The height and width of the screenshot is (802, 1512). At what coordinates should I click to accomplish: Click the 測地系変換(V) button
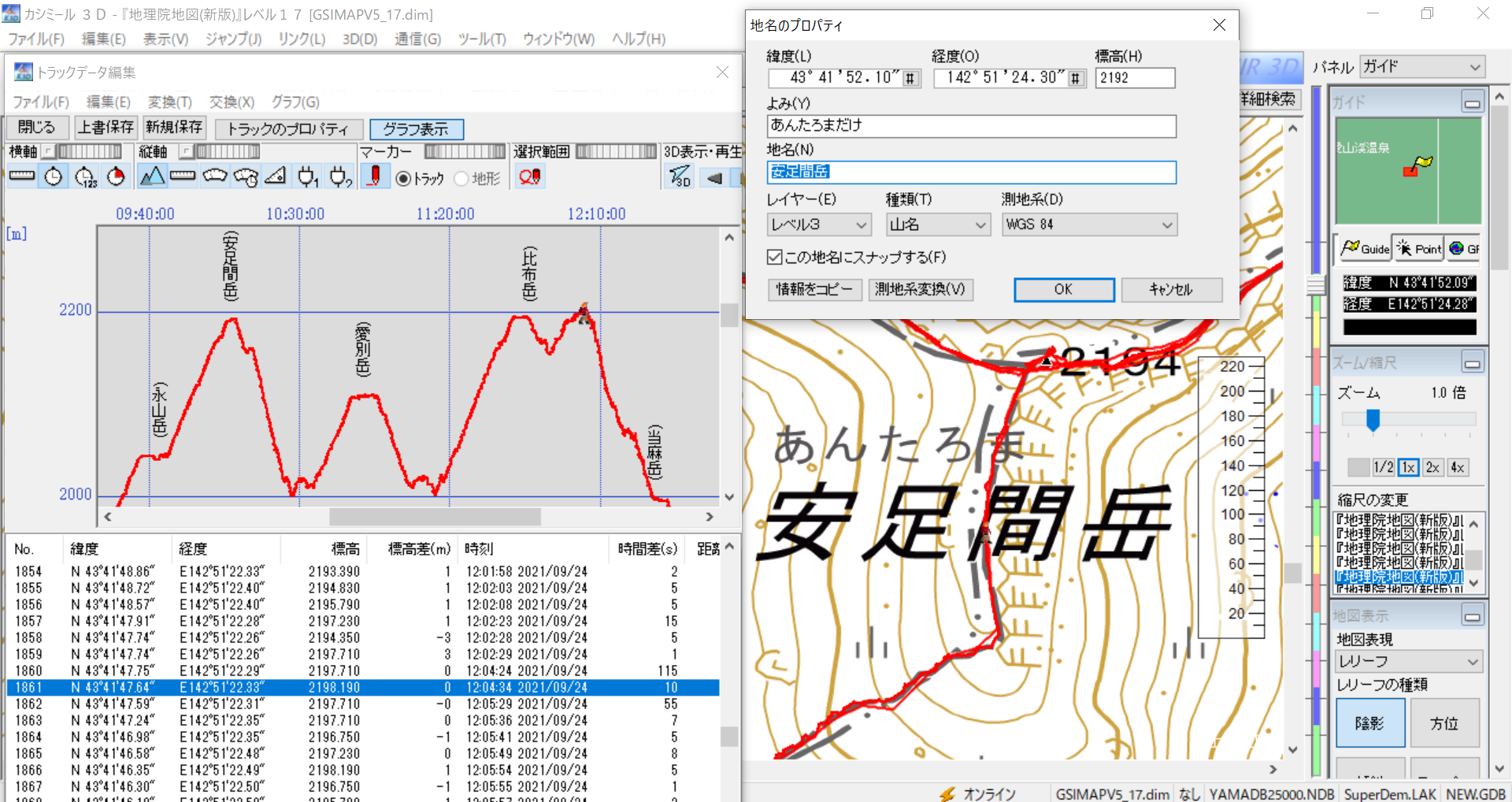920,289
